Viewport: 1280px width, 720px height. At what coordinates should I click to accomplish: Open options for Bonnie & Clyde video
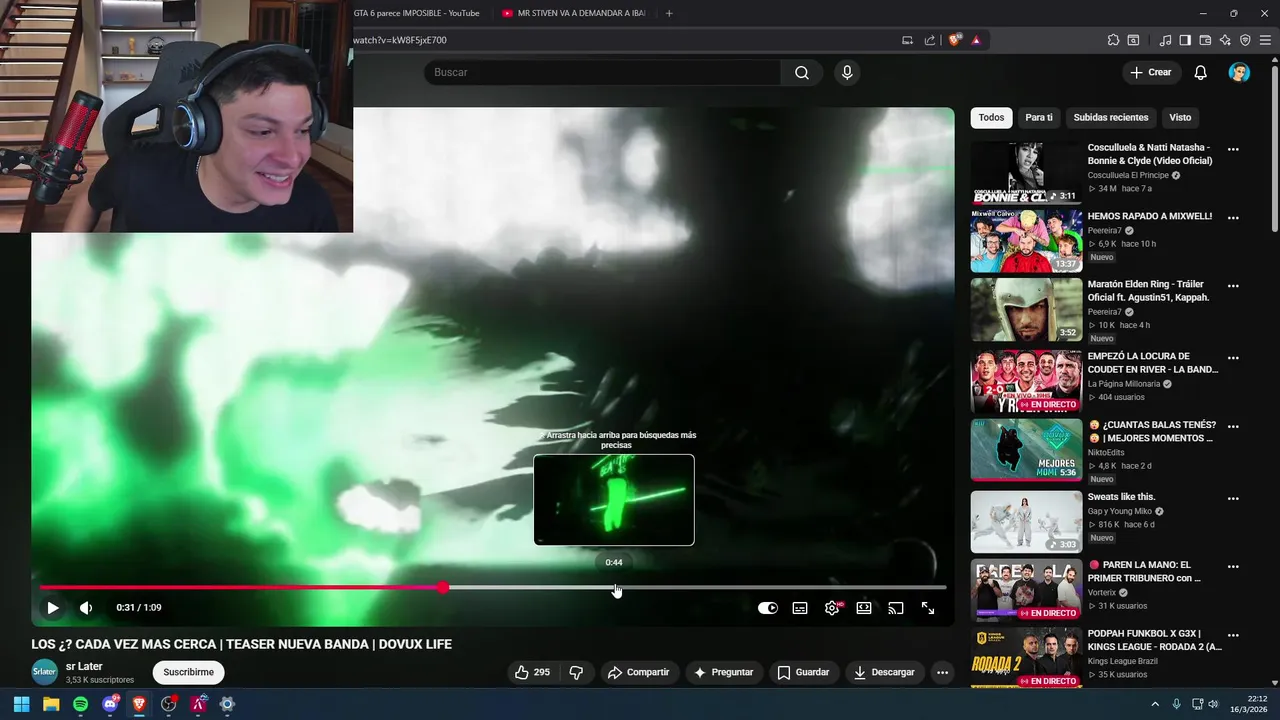[1233, 150]
